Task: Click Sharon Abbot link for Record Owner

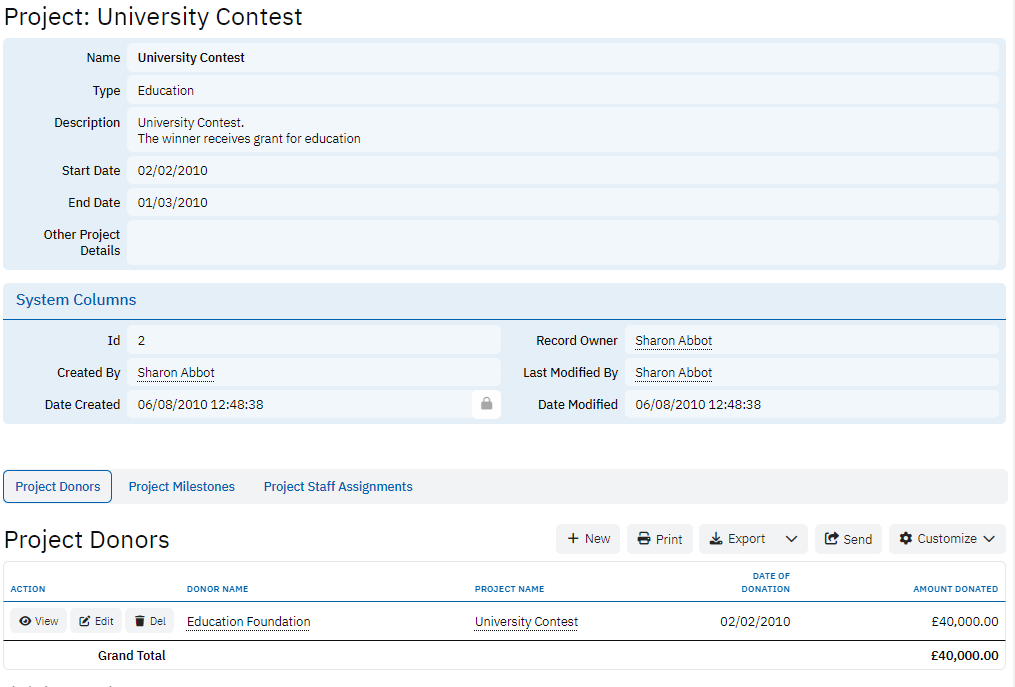Action: (x=674, y=341)
